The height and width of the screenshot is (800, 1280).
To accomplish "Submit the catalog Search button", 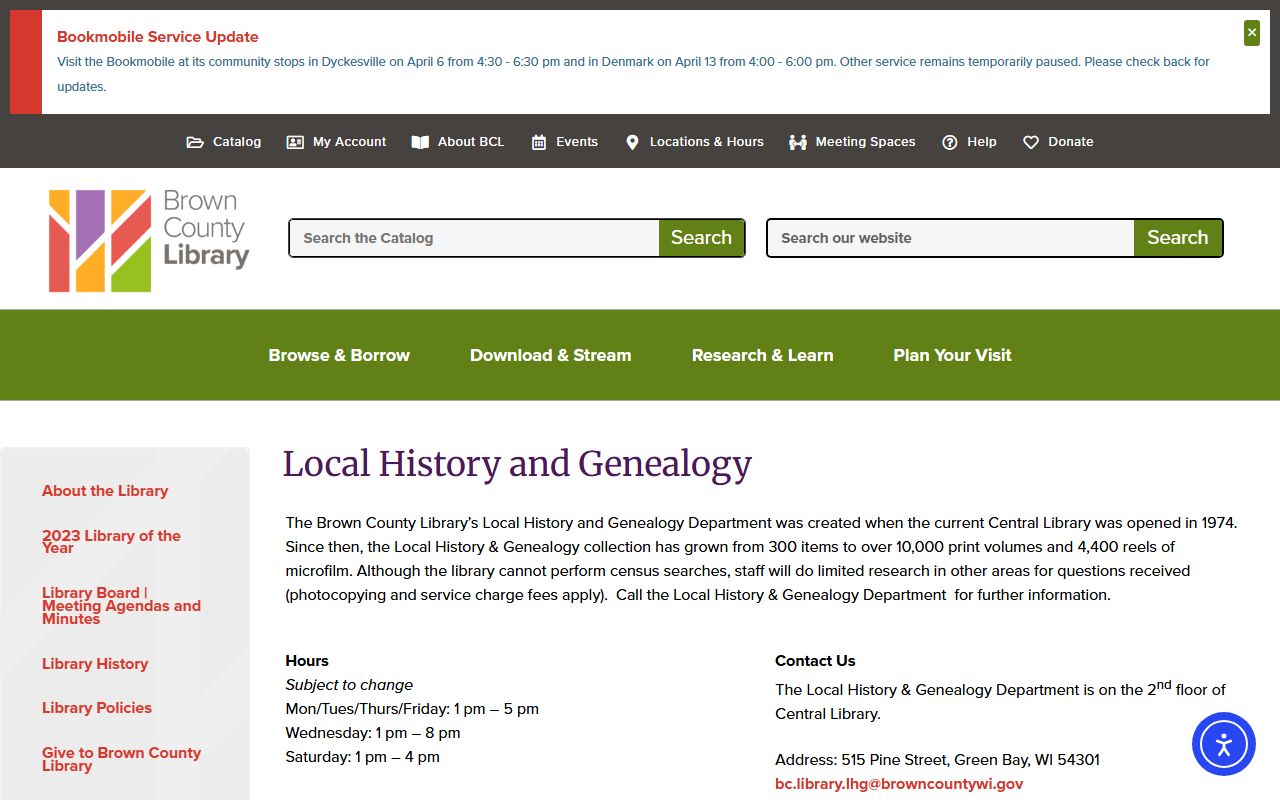I will [x=701, y=238].
